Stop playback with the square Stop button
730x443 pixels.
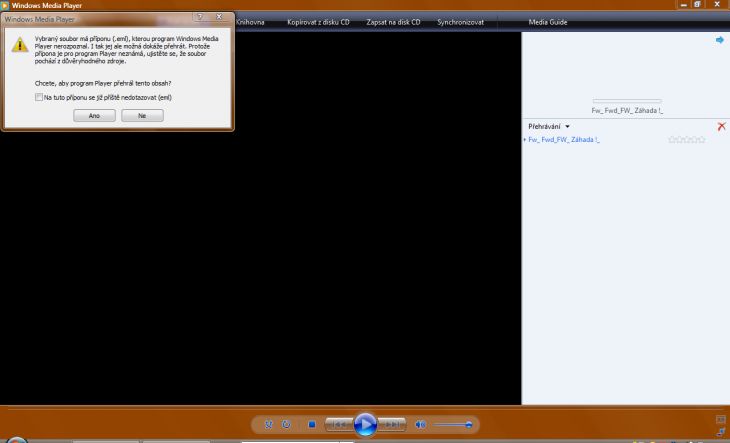click(x=312, y=424)
